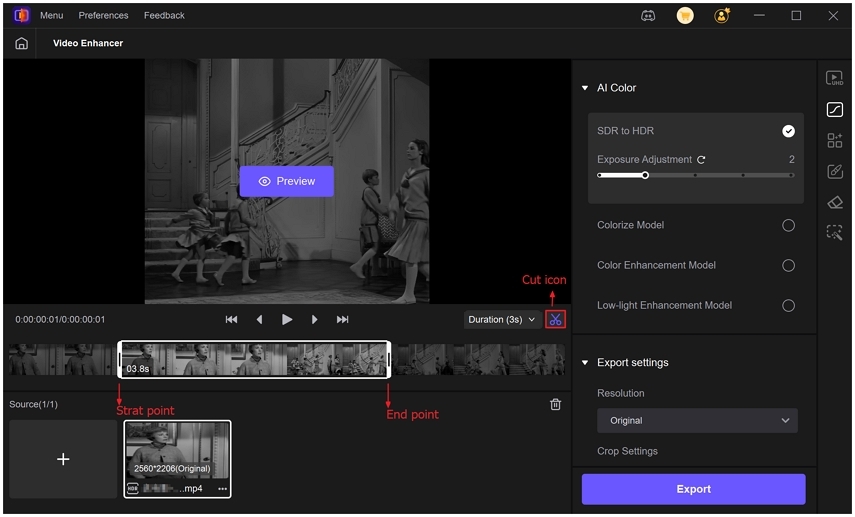
Task: Open Preferences
Action: (104, 15)
